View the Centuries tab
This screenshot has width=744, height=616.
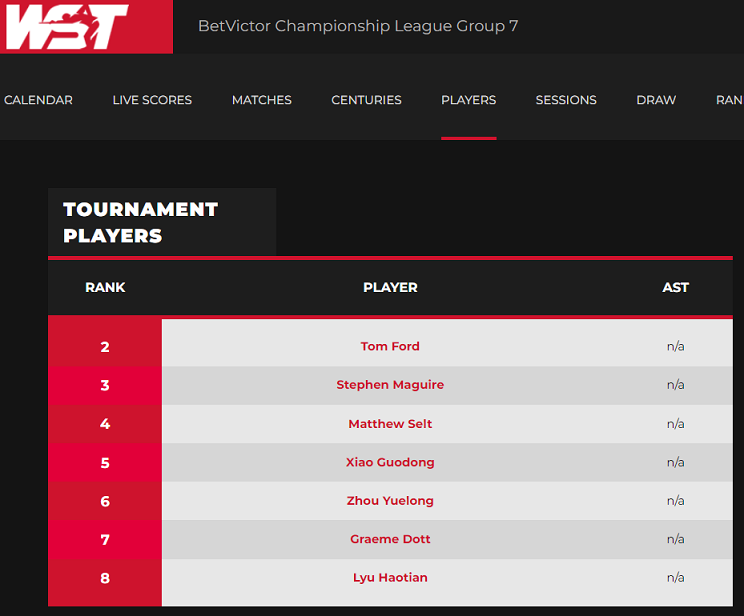click(x=366, y=100)
